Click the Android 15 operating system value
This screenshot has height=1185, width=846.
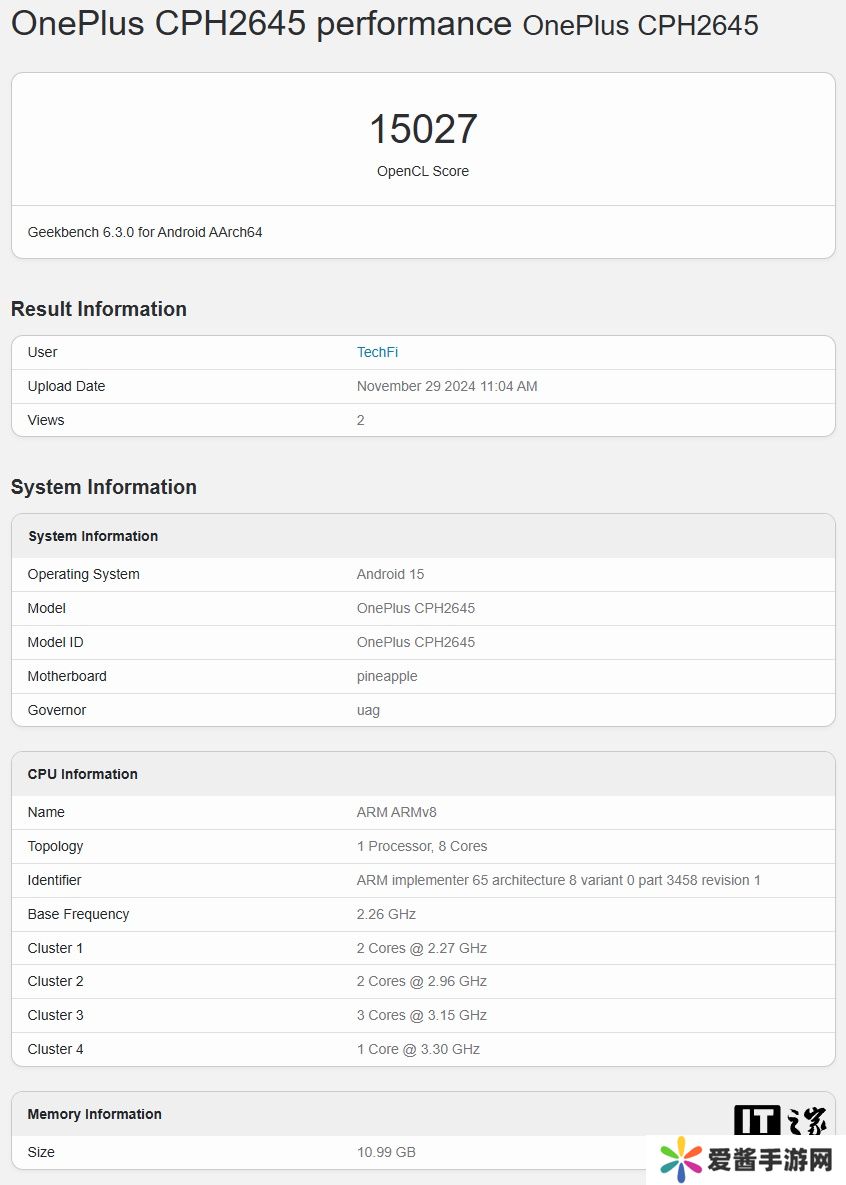390,574
